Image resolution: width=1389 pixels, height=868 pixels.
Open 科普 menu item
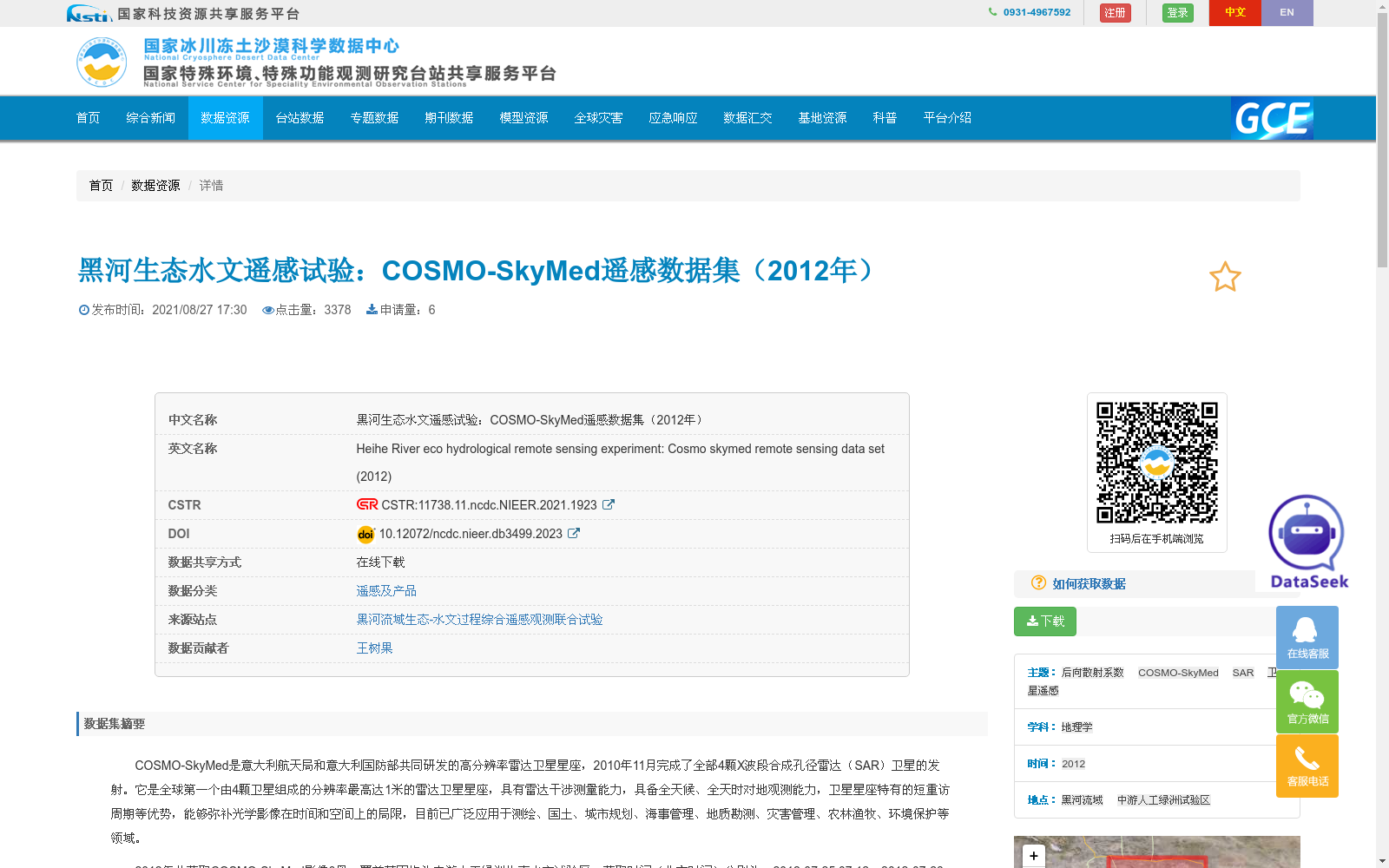(x=885, y=118)
